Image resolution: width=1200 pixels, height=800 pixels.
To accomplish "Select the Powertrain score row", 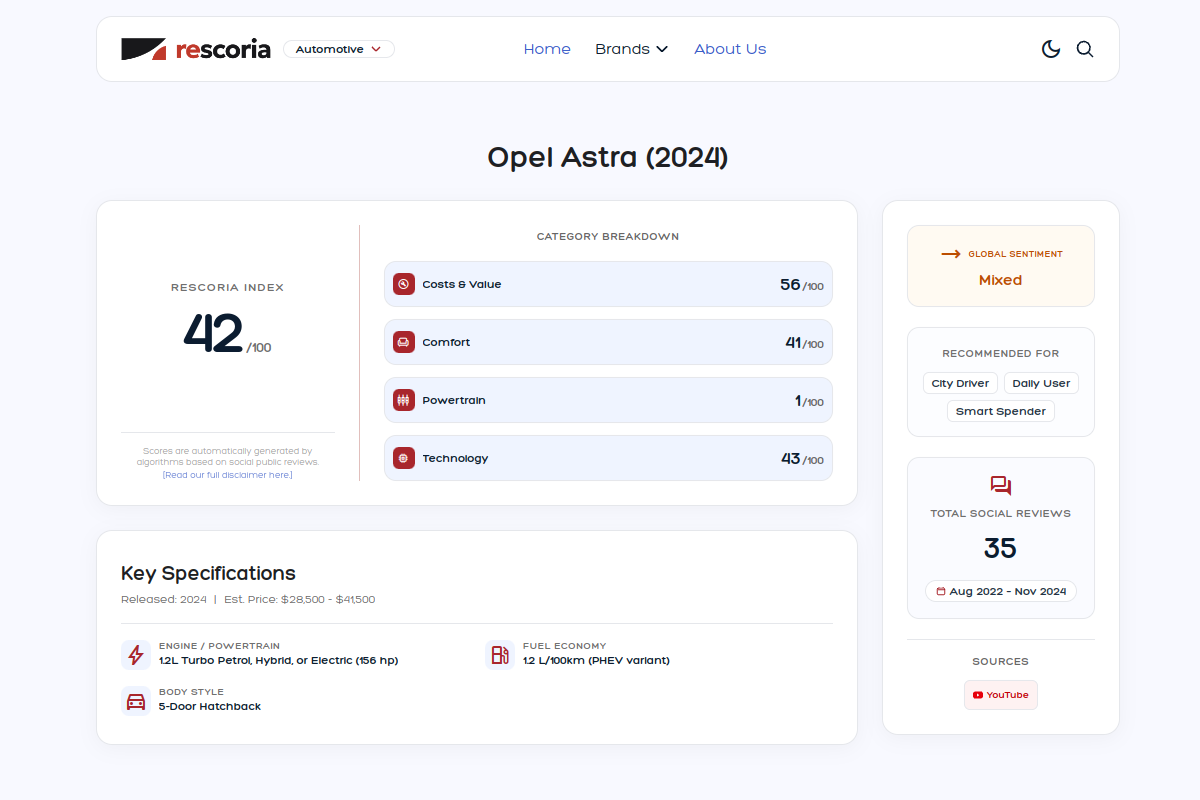I will click(x=608, y=400).
